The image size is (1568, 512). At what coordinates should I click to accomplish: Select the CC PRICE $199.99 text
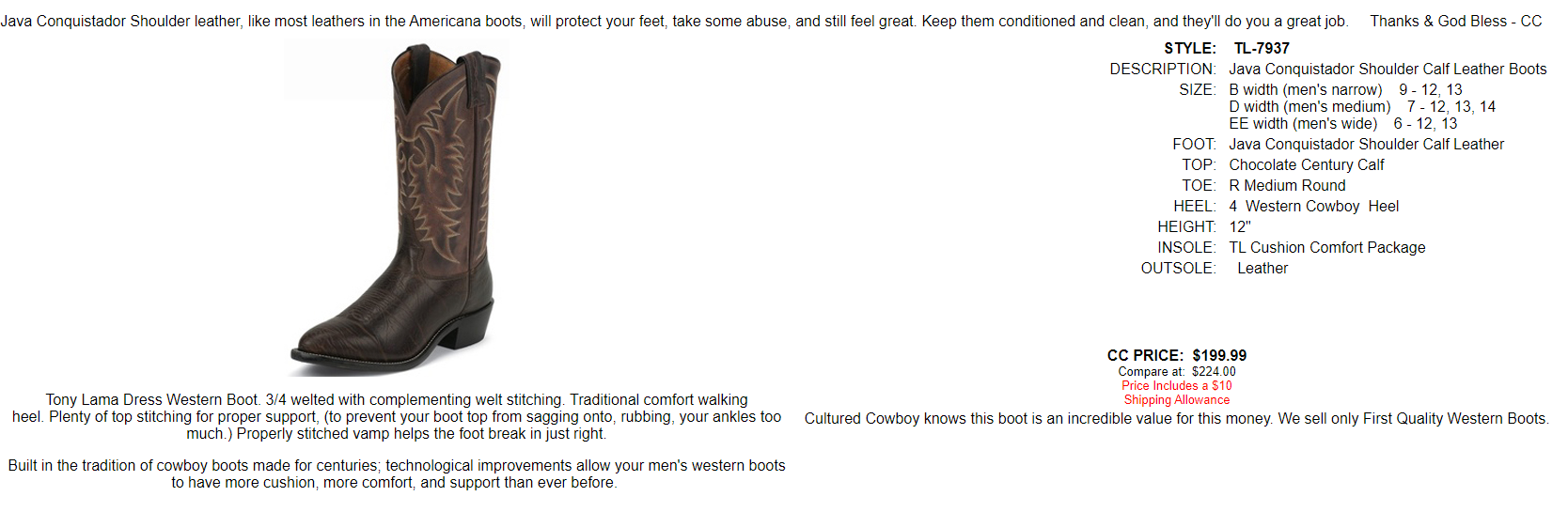[1177, 356]
